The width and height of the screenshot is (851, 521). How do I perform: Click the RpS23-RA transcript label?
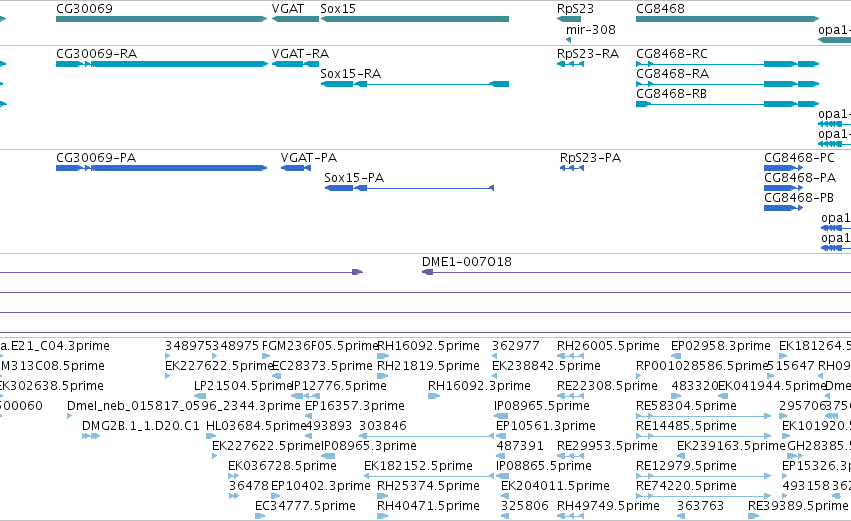pyautogui.click(x=588, y=54)
